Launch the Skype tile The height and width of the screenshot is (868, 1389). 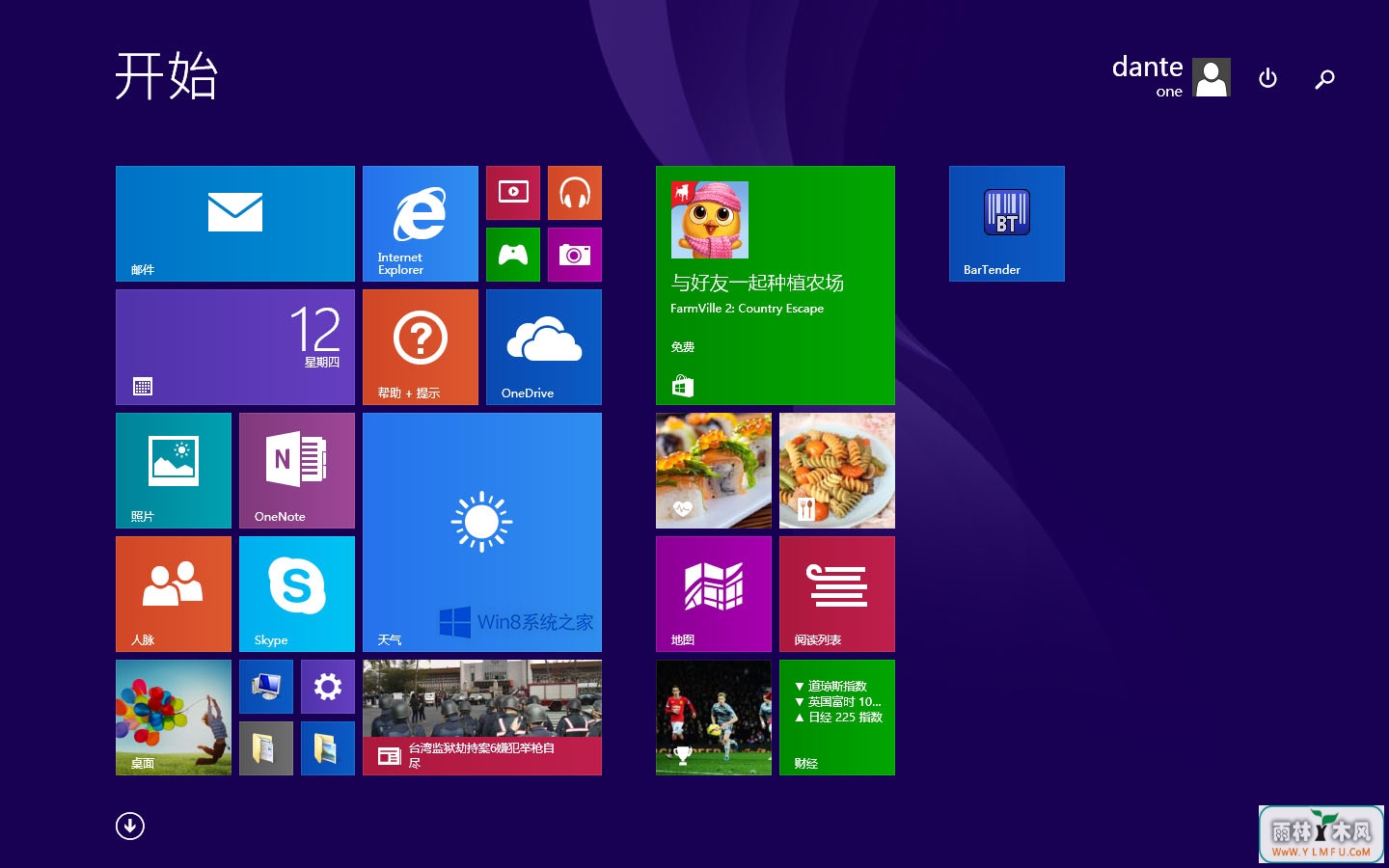tap(297, 594)
